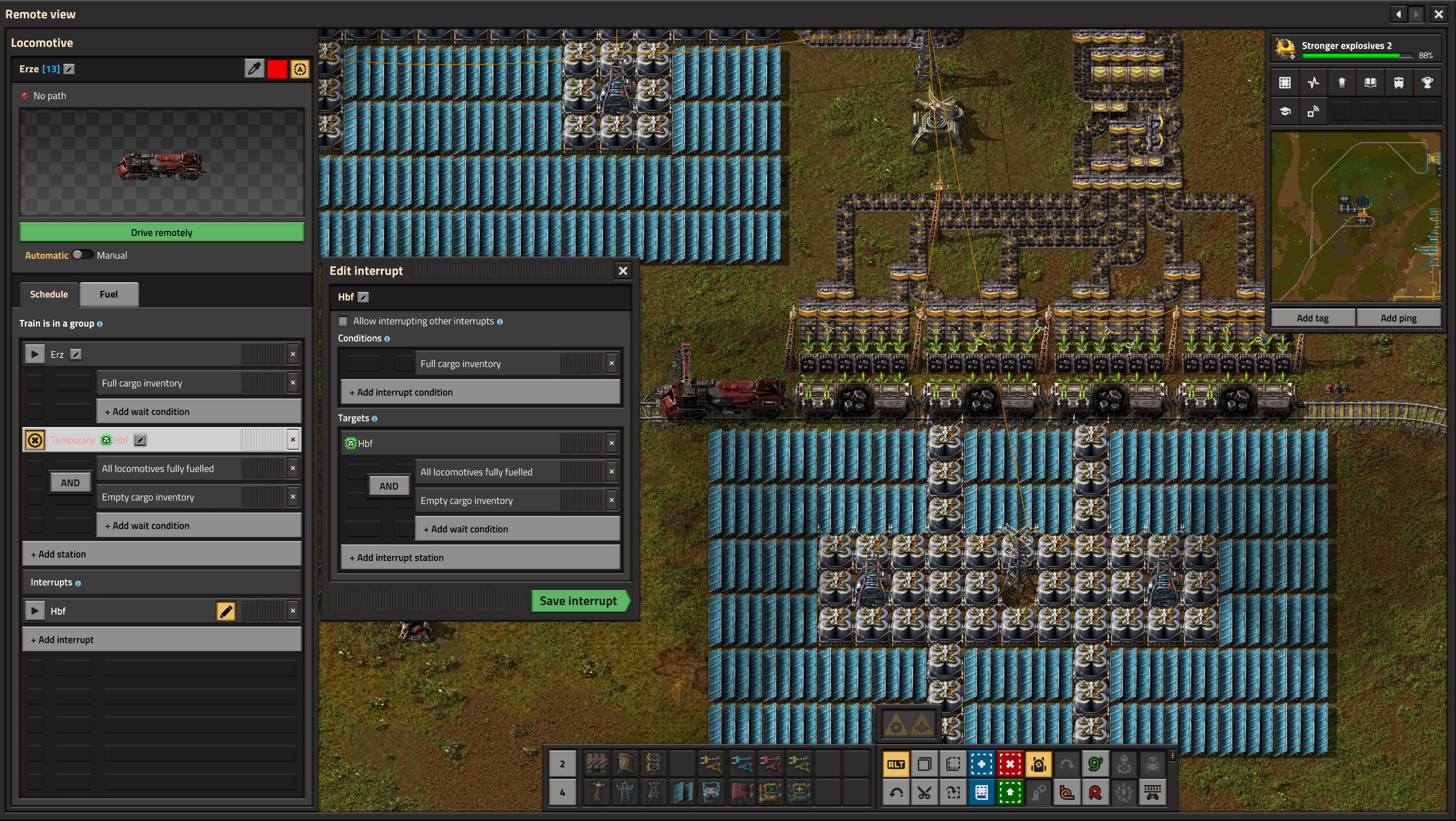
Task: Select the undo shortcut arrow
Action: click(896, 792)
